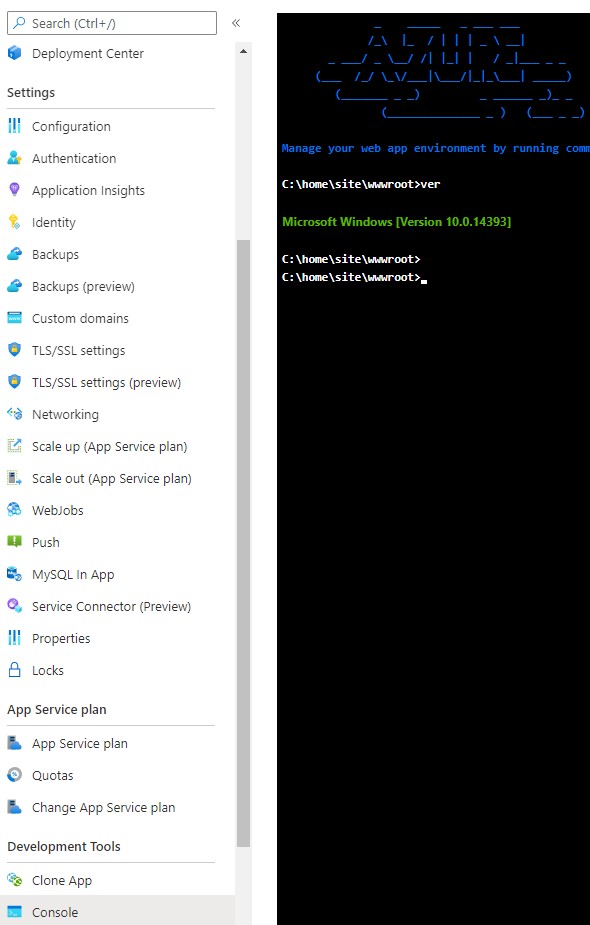Viewport: 590px width, 925px height.
Task: Open Scale up (App Service plan)
Action: [109, 447]
